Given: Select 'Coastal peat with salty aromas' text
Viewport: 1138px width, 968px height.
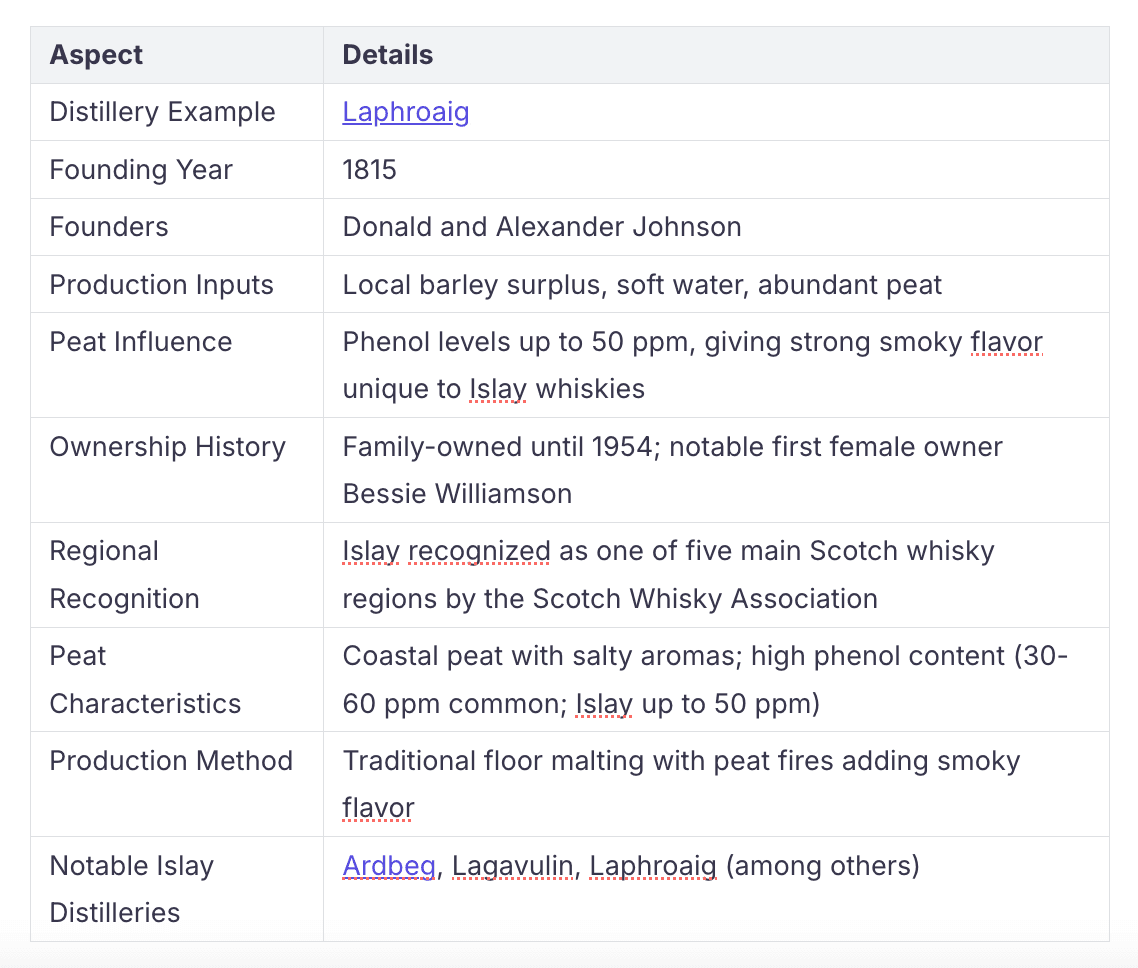Looking at the screenshot, I should point(540,656).
